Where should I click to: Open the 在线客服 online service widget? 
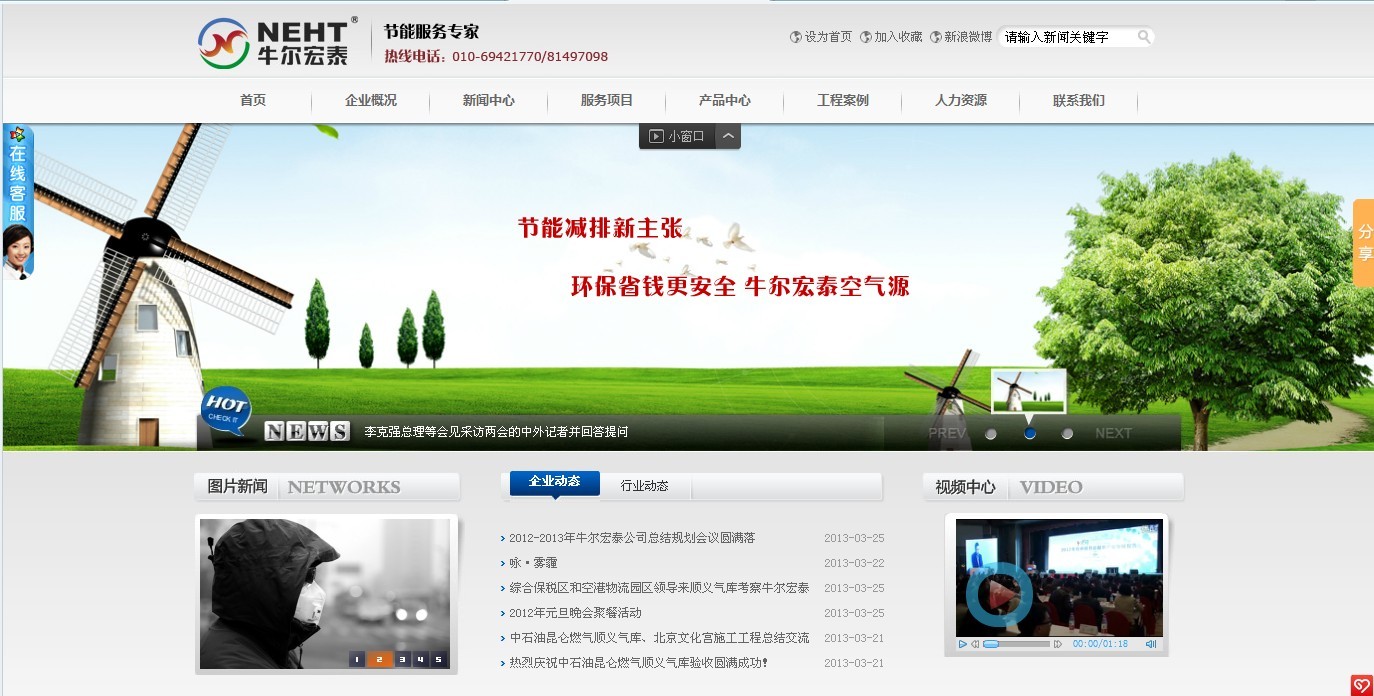pyautogui.click(x=17, y=201)
